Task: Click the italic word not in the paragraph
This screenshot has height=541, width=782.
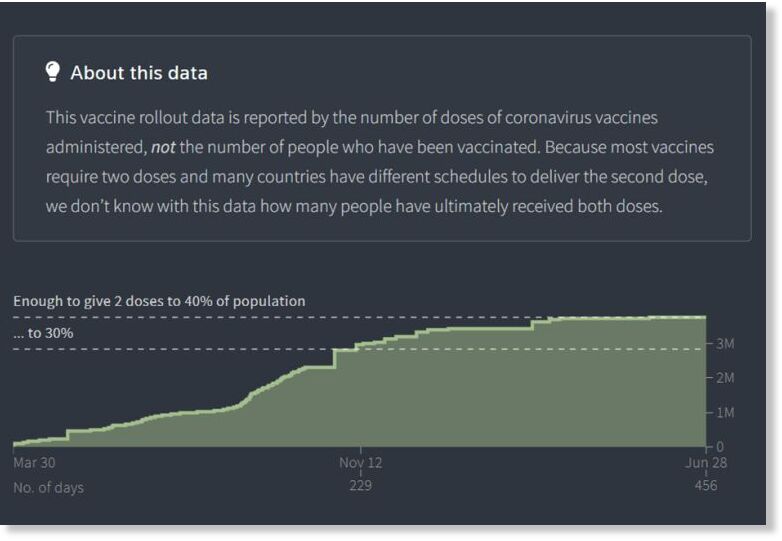Action: 163,147
